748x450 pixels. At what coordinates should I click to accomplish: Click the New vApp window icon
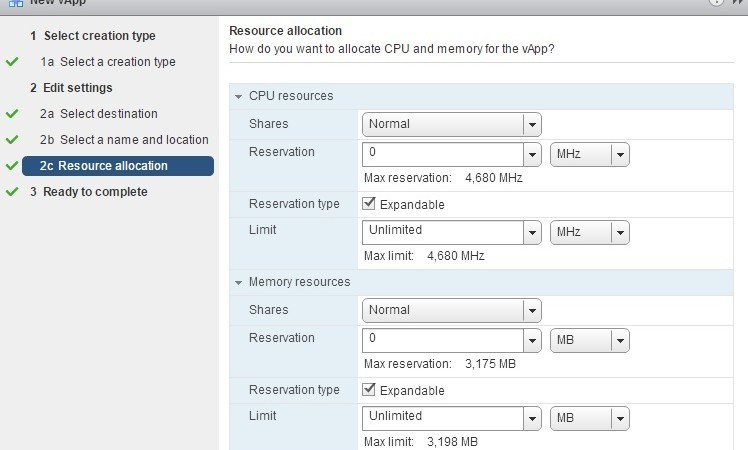[x=16, y=3]
